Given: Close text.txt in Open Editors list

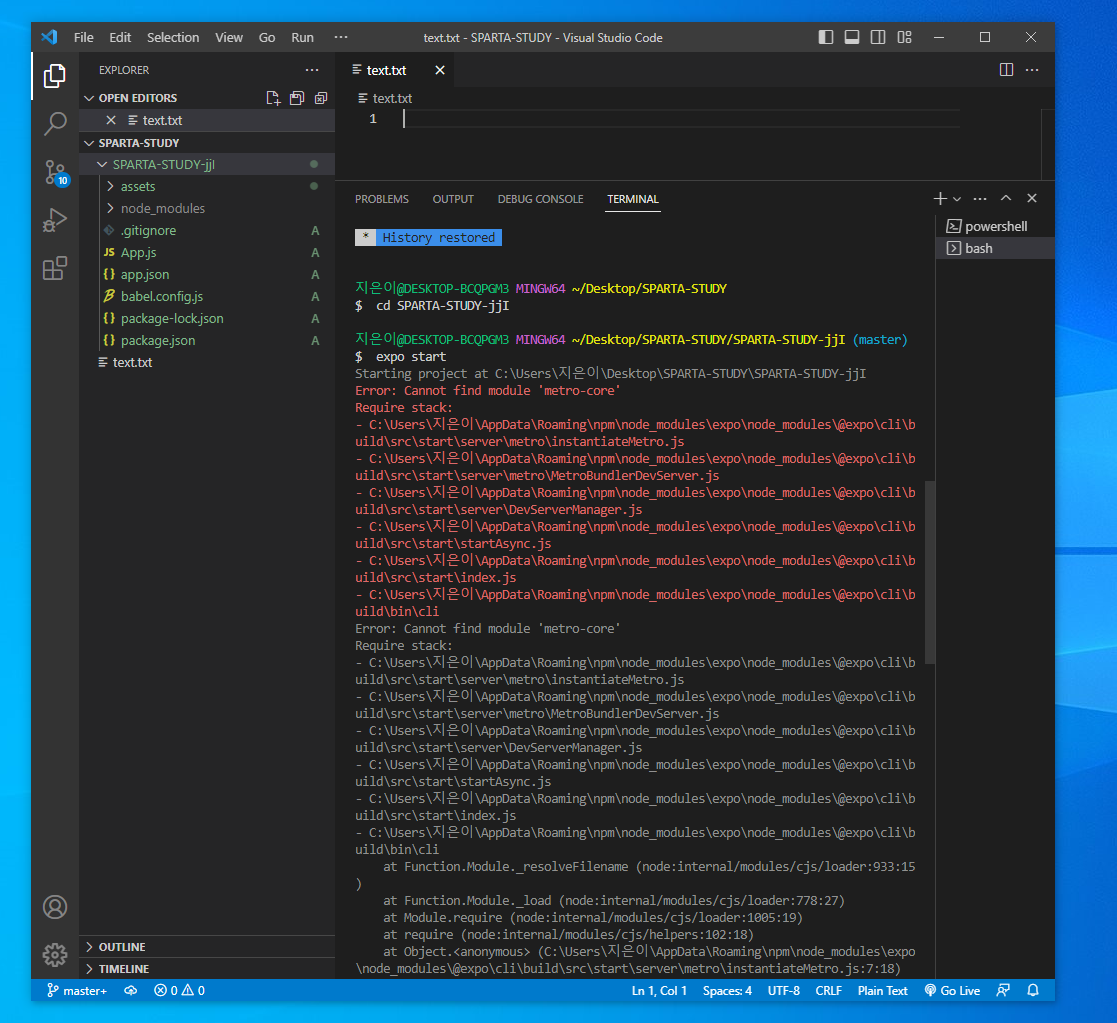Looking at the screenshot, I should pos(110,120).
